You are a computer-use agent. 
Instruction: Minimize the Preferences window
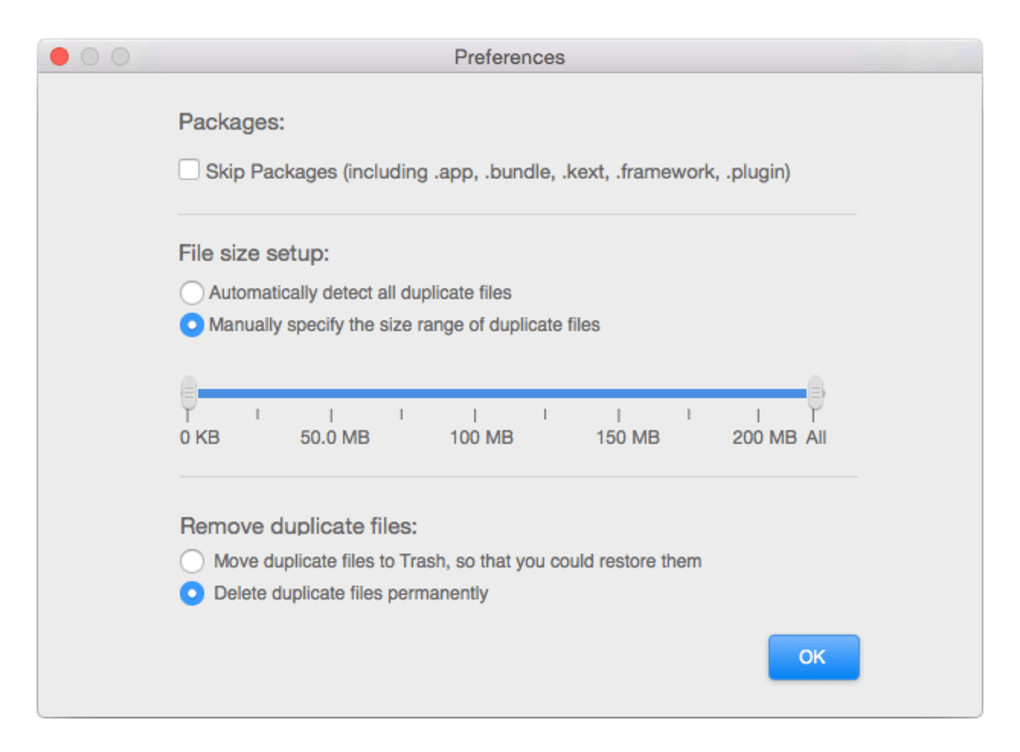pos(90,57)
